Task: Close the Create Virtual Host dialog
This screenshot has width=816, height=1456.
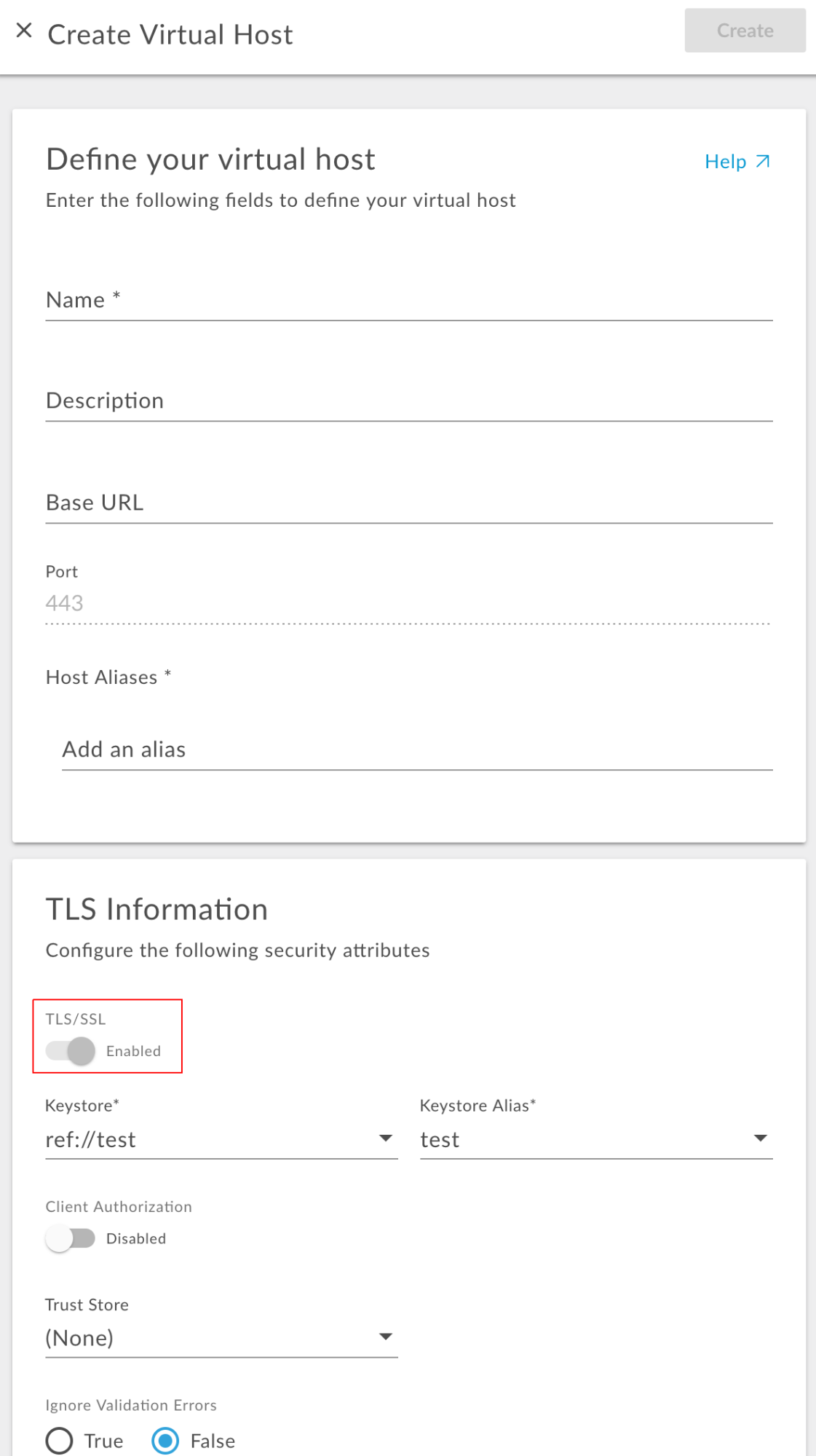Action: 24,31
